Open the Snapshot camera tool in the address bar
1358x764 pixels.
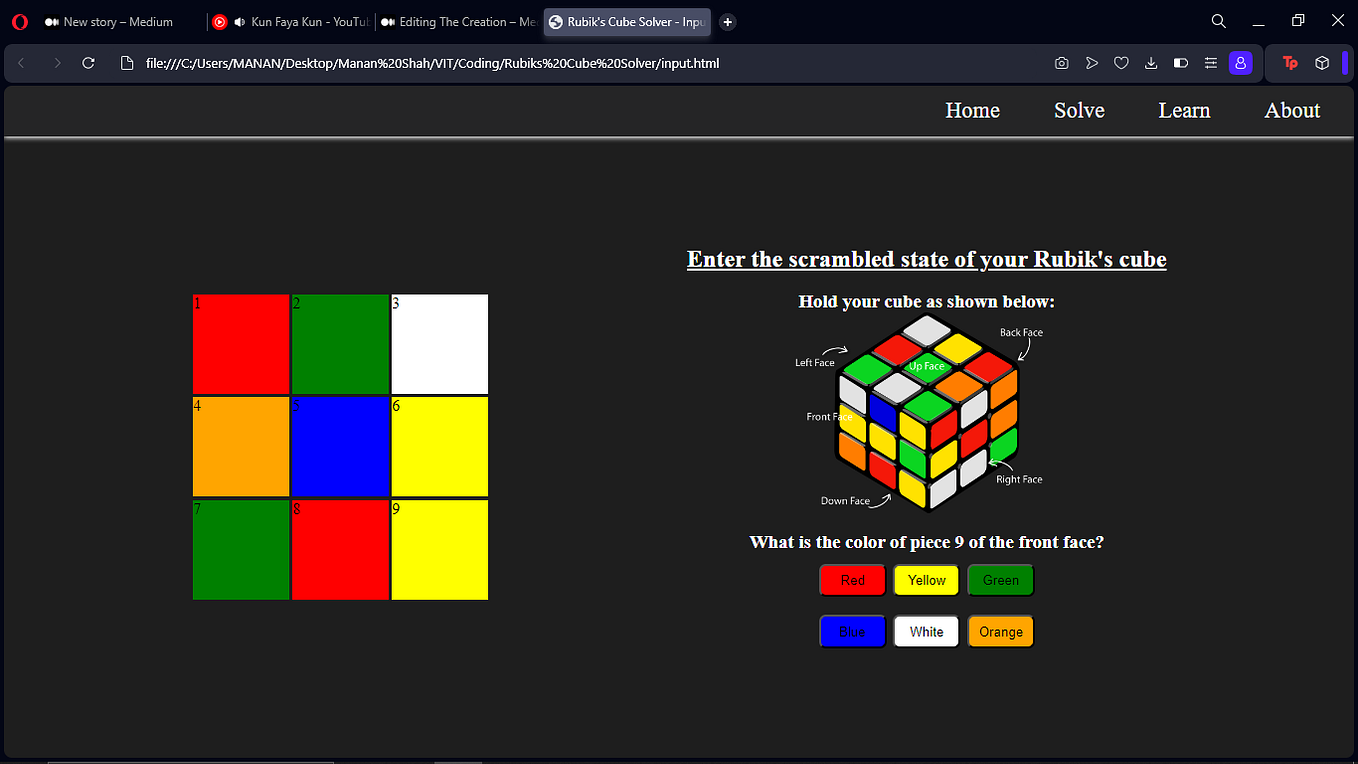(1061, 63)
